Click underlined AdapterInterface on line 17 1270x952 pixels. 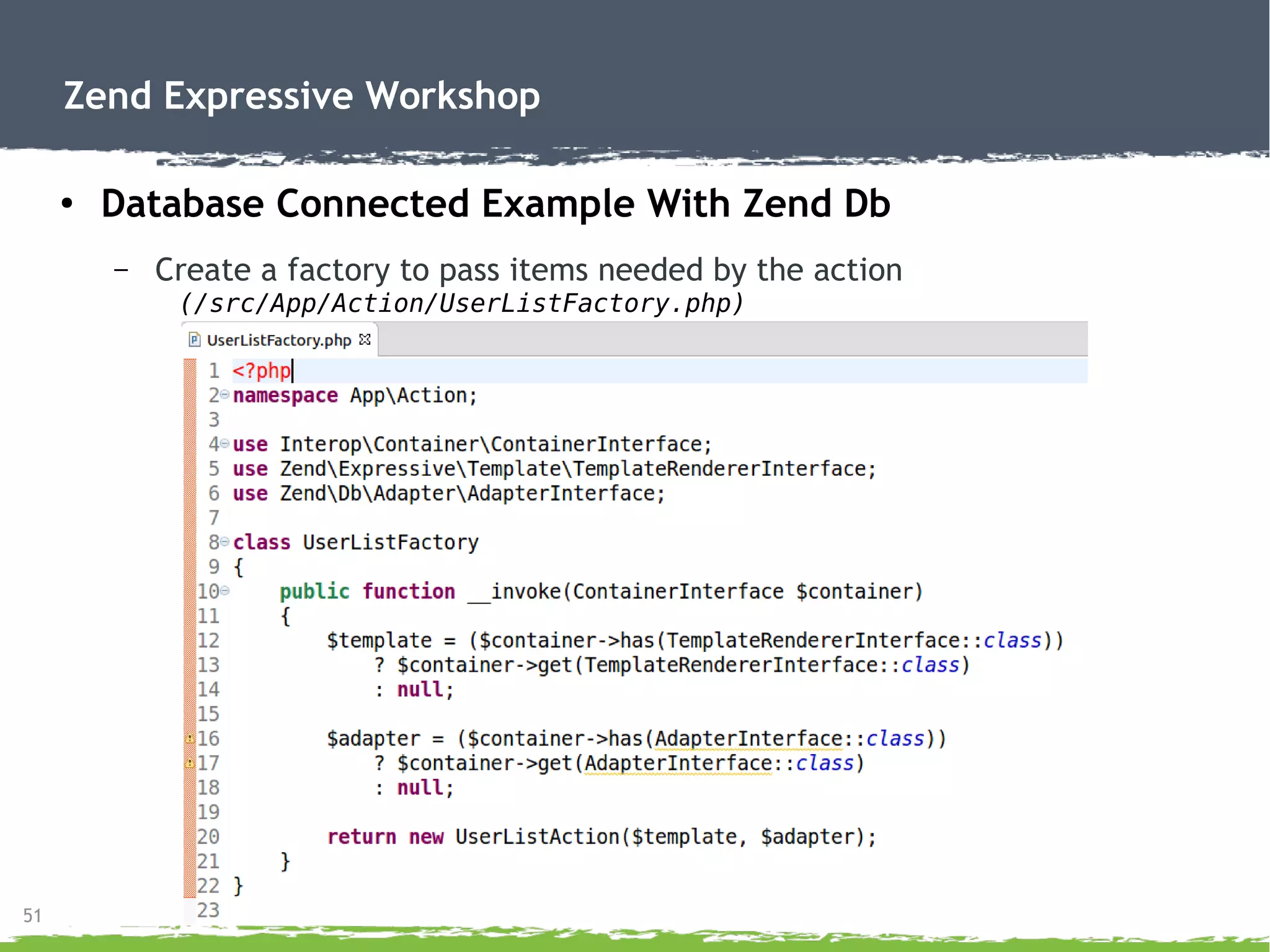678,763
